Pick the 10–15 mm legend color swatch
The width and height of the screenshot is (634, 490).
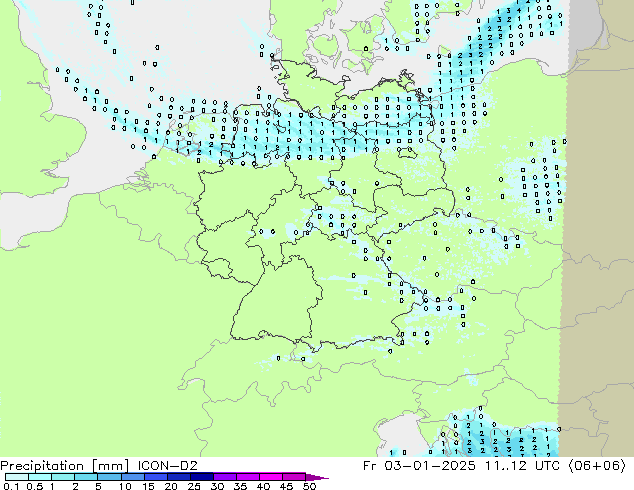click(132, 477)
